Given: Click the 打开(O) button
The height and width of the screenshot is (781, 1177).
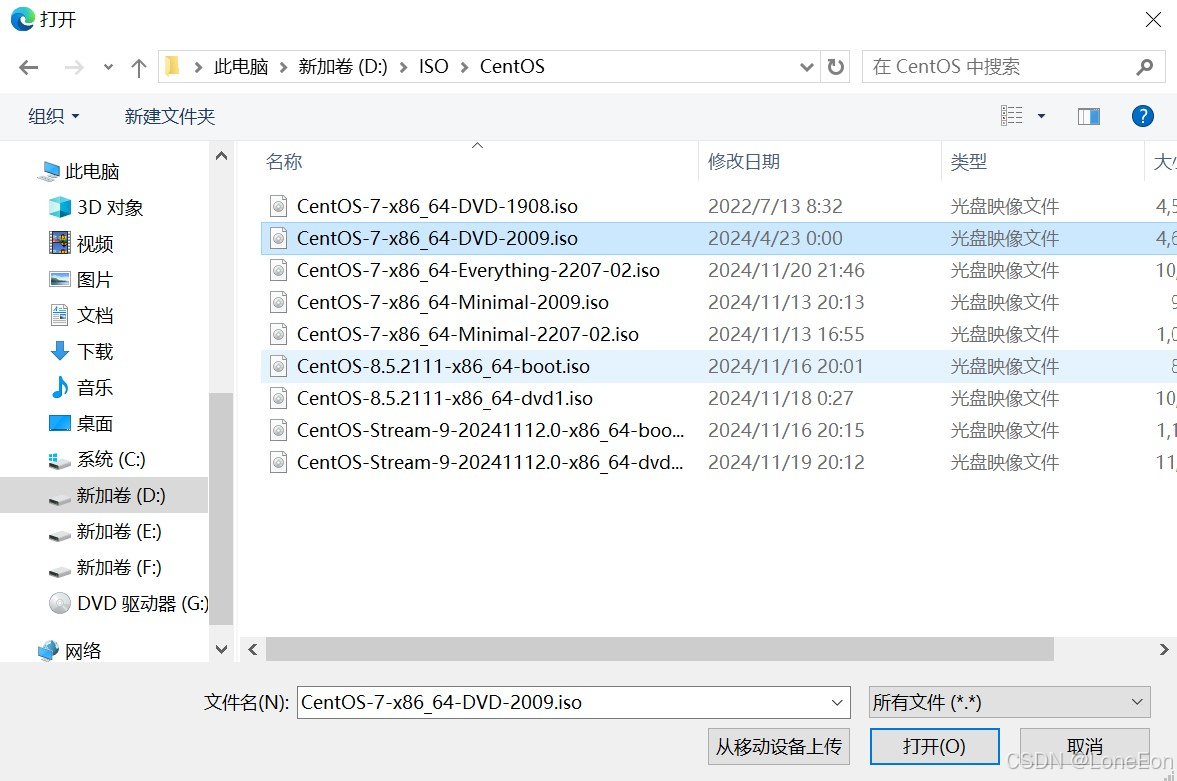Looking at the screenshot, I should tap(935, 746).
